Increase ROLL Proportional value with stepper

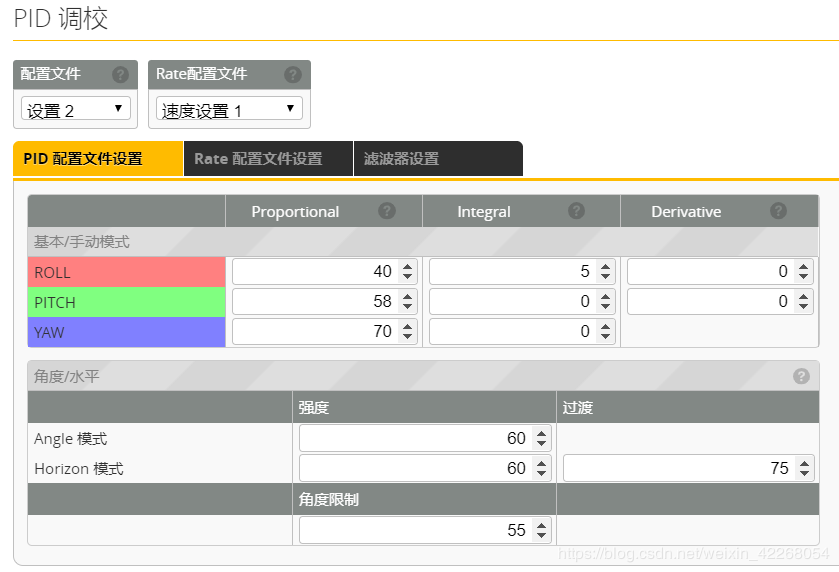coord(408,266)
